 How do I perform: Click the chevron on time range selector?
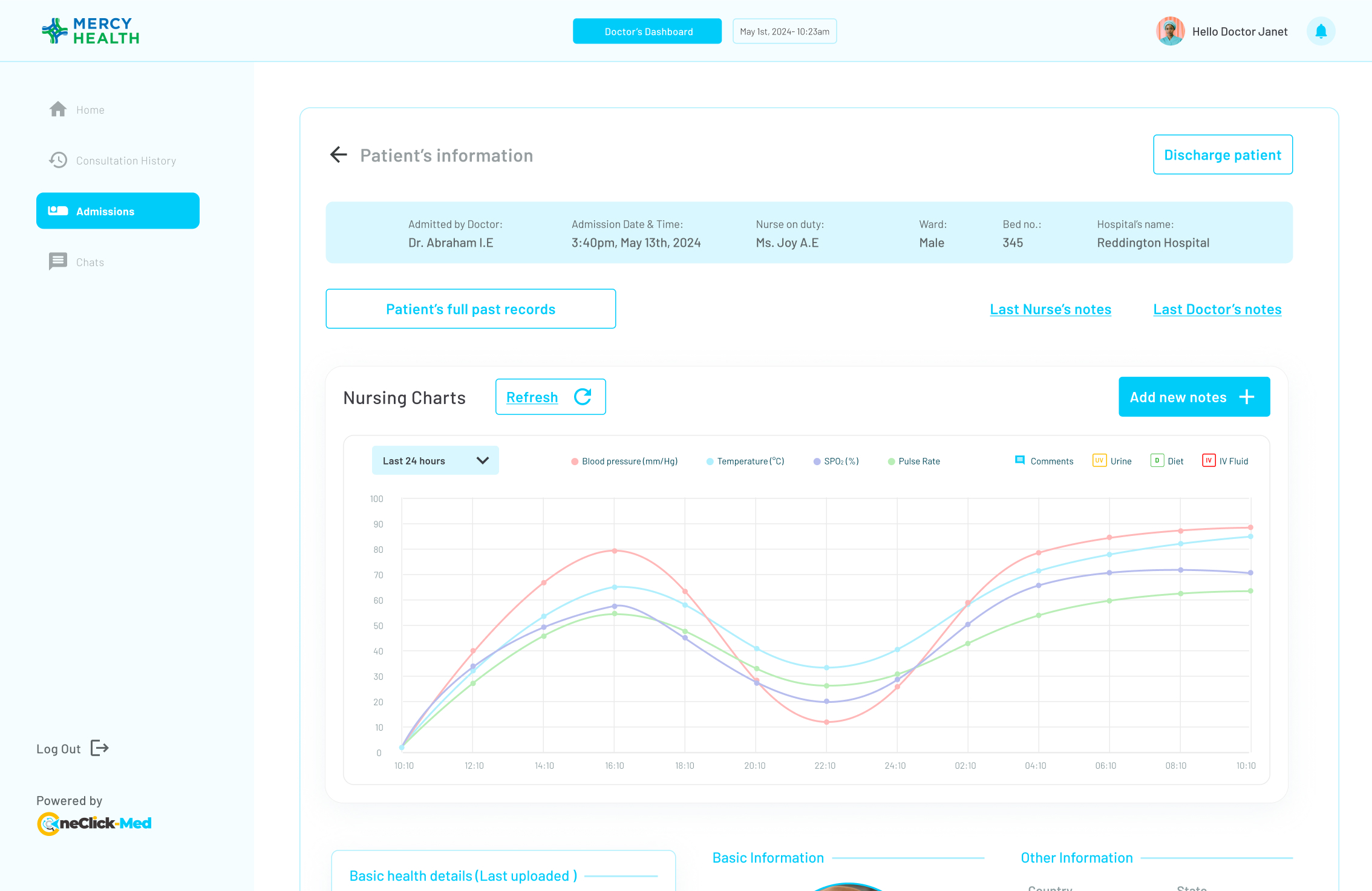[482, 461]
